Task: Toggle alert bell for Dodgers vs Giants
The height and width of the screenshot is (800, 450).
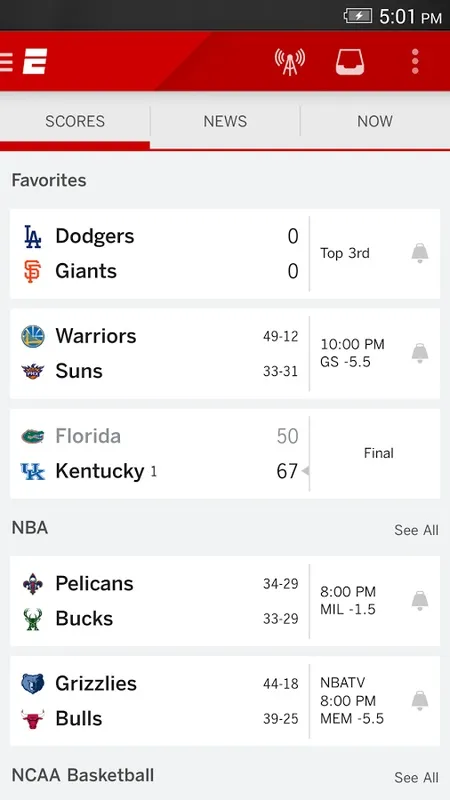Action: click(420, 253)
